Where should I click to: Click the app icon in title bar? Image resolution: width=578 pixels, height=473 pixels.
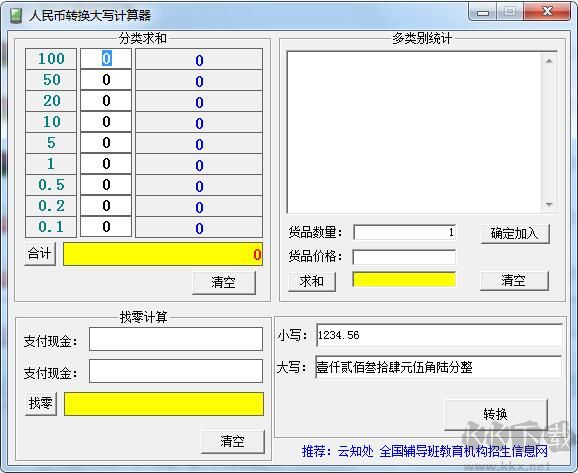point(15,15)
